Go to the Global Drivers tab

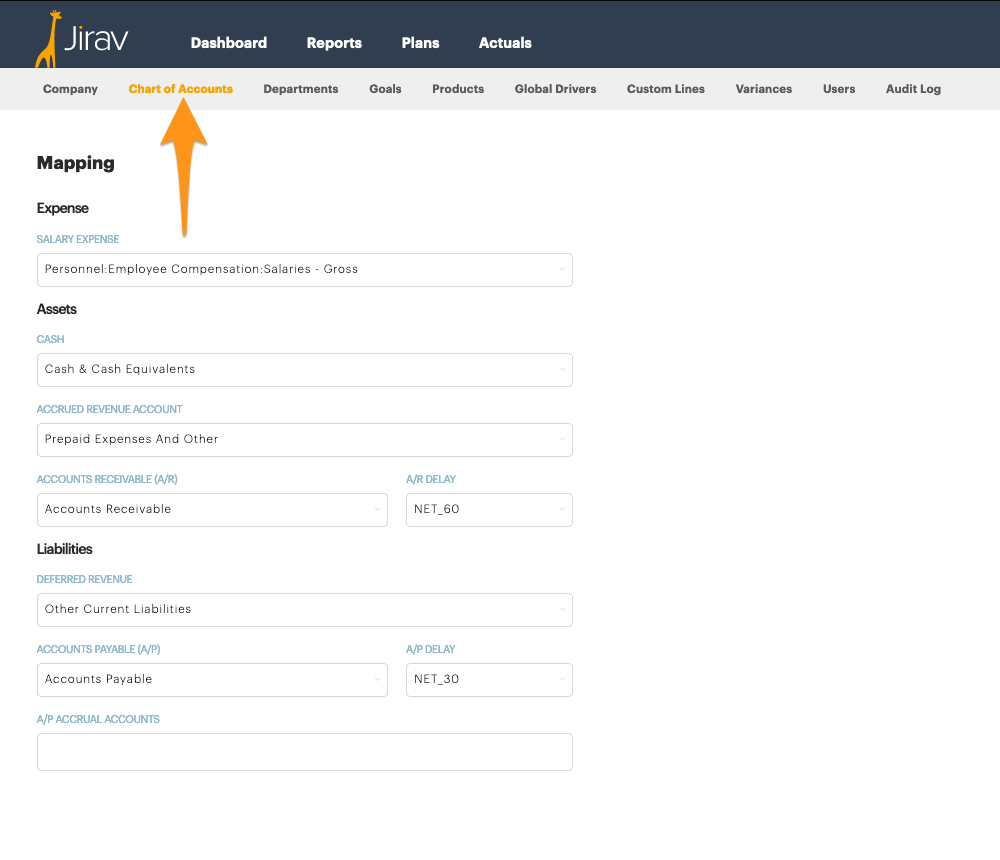[555, 89]
